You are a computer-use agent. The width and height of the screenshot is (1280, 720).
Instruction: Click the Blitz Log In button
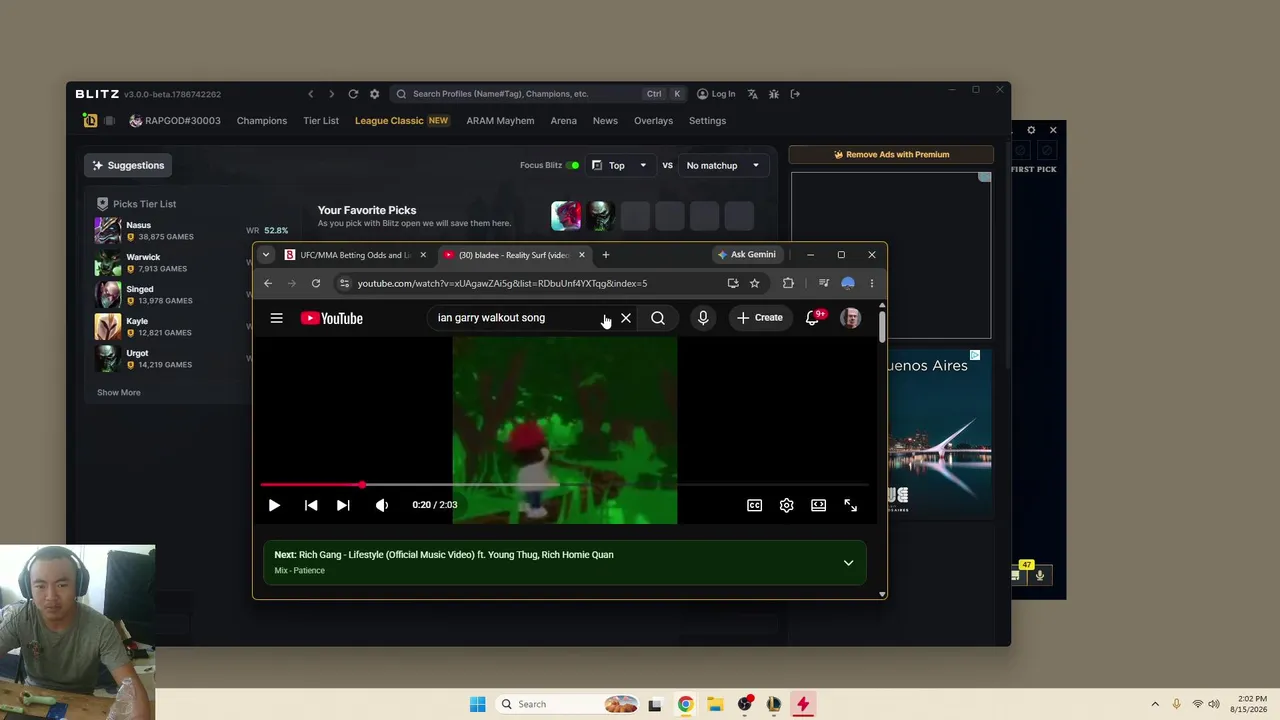[x=716, y=94]
